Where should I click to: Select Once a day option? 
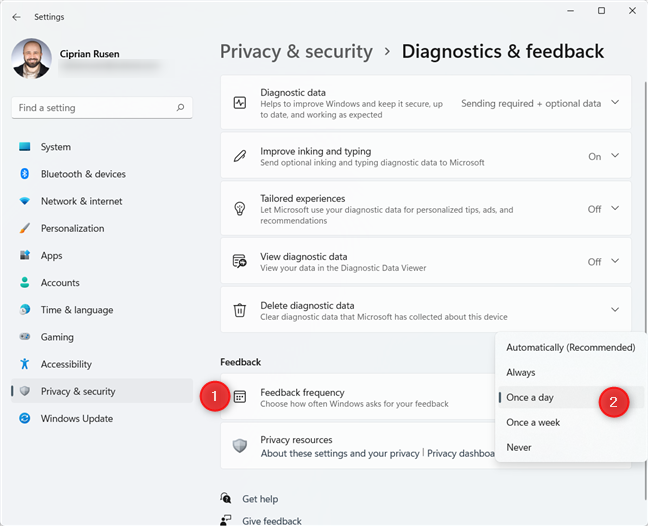571,397
